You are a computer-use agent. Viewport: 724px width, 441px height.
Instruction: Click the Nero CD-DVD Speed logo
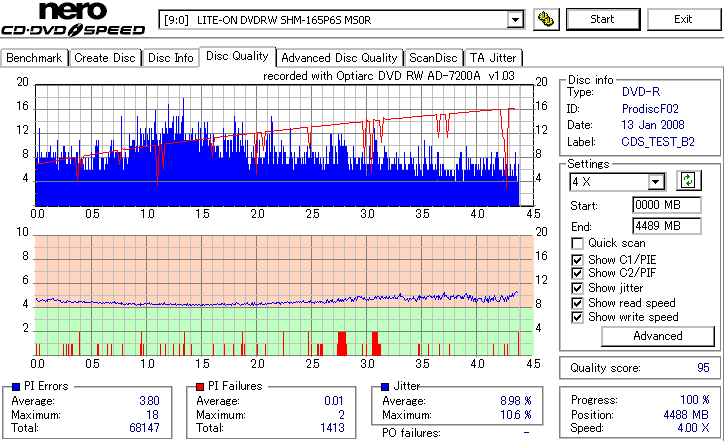[x=73, y=19]
